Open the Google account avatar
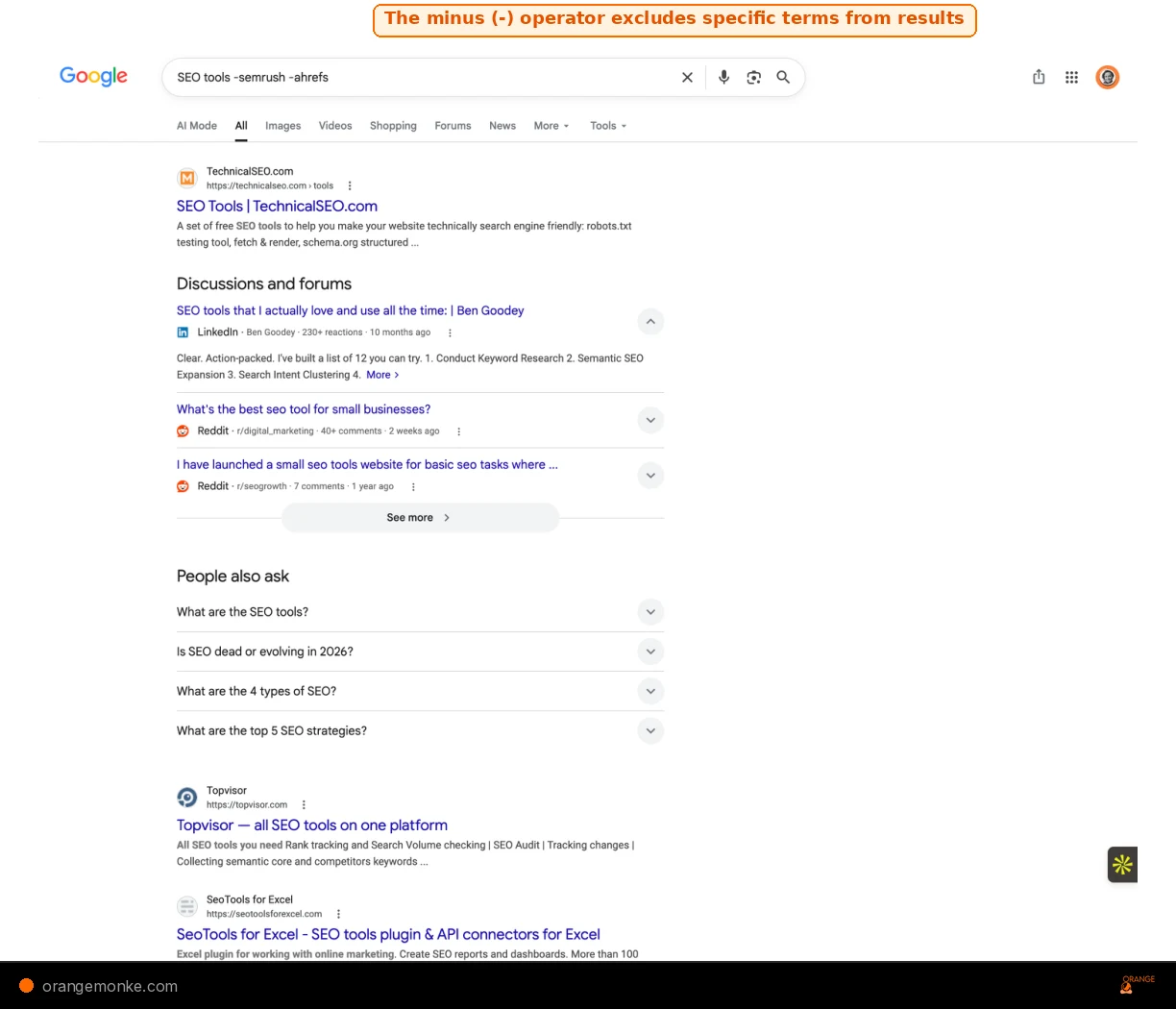This screenshot has width=1176, height=1009. (x=1108, y=77)
